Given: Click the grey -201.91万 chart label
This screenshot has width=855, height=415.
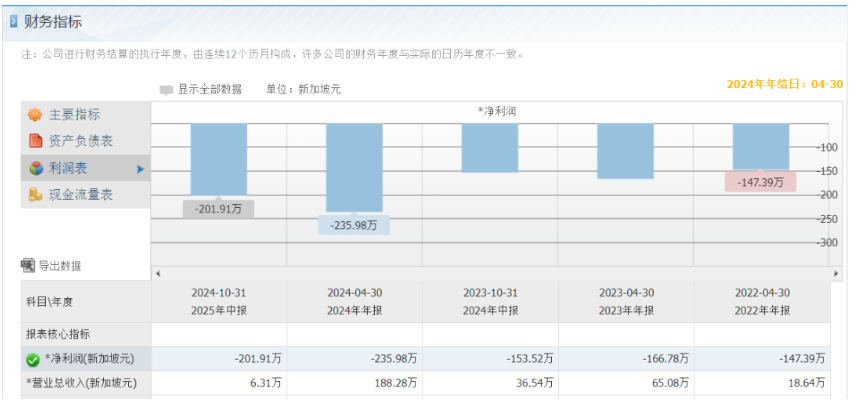Looking at the screenshot, I should pyautogui.click(x=218, y=209).
